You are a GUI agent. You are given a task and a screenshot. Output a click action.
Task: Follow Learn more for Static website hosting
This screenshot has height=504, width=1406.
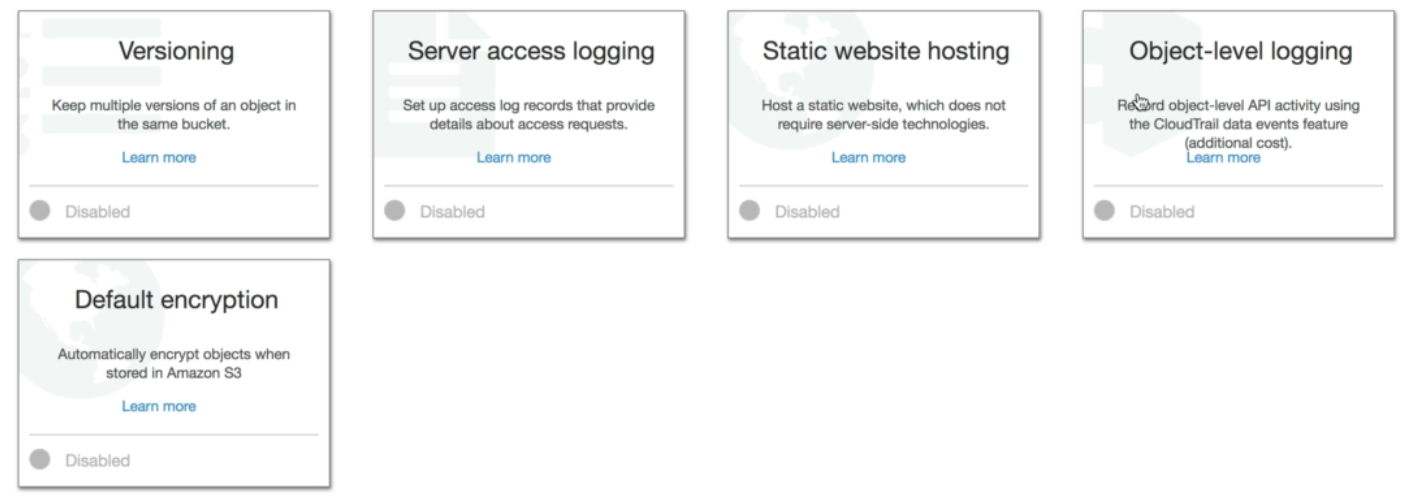click(x=868, y=157)
